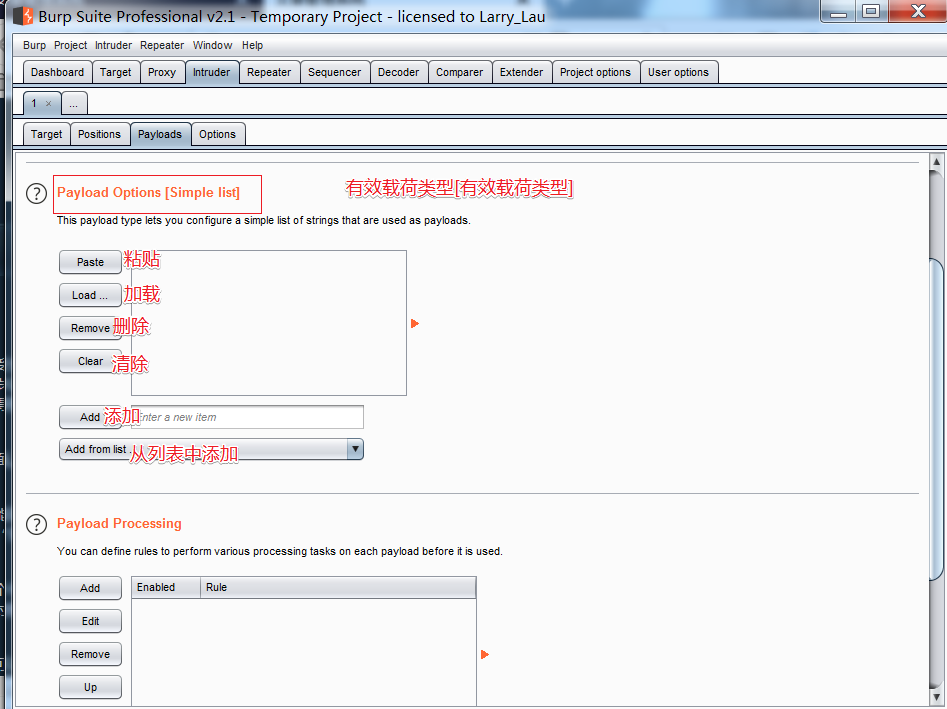Close the Burp Suite window
This screenshot has width=947, height=709.
[x=918, y=12]
